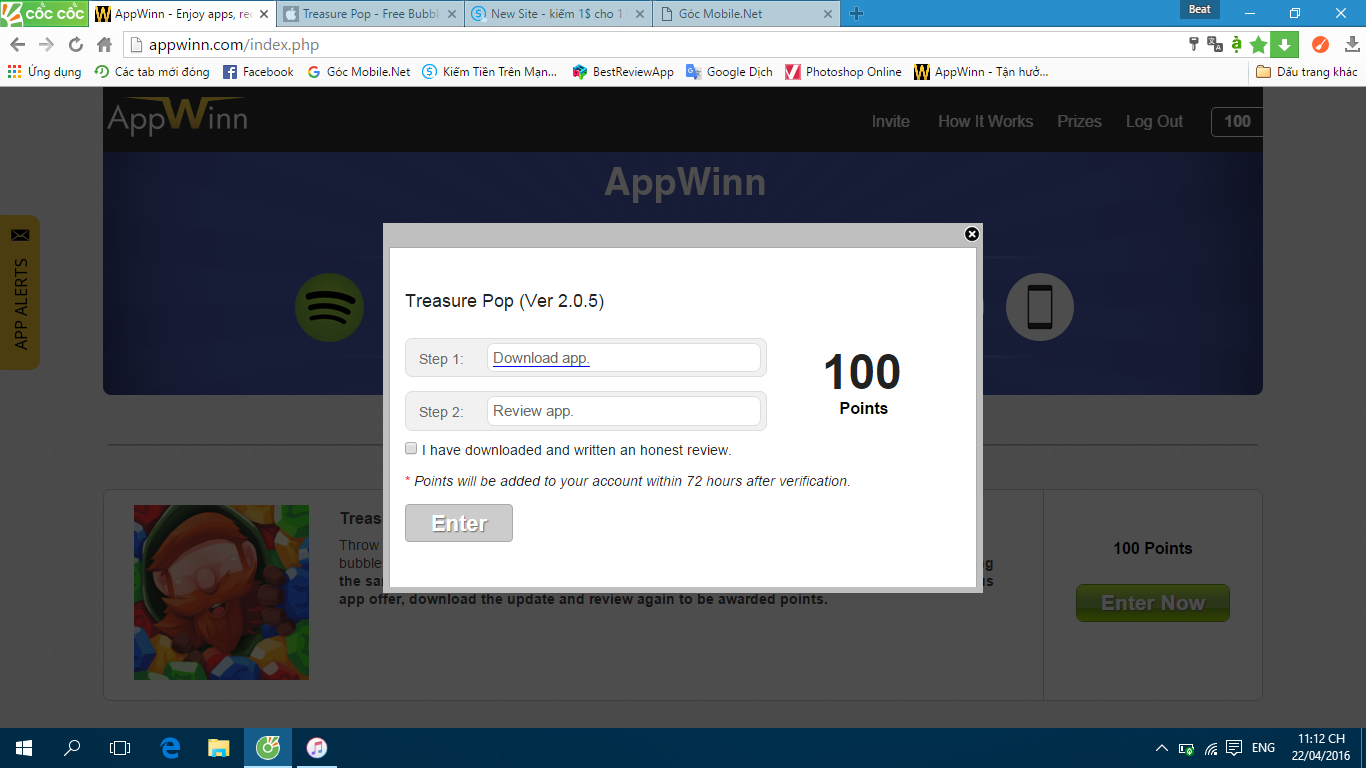Click the address bar with appwinn.com URL
Viewport: 1366px width, 768px height.
point(650,44)
